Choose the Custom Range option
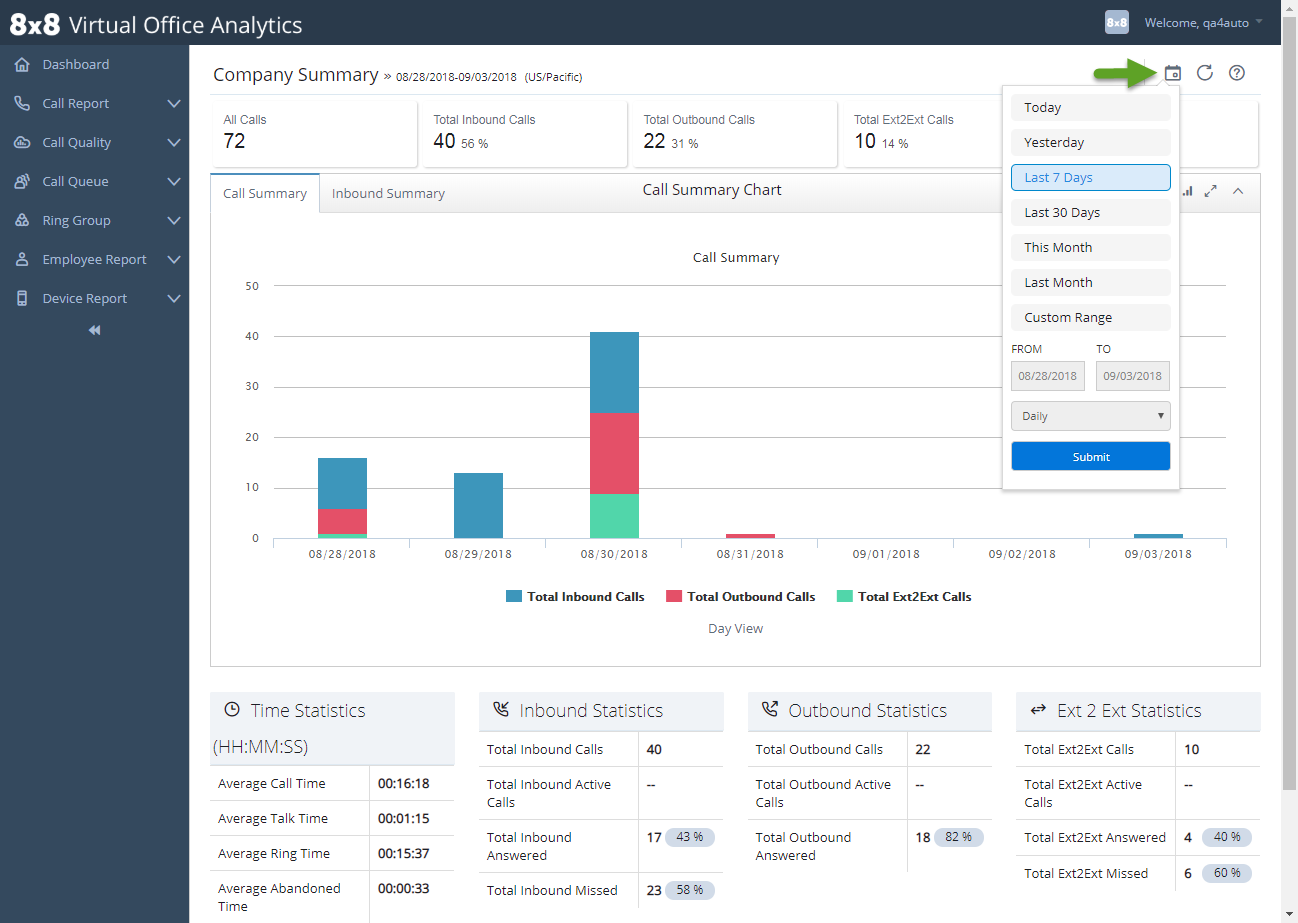1298x923 pixels. pyautogui.click(x=1090, y=317)
